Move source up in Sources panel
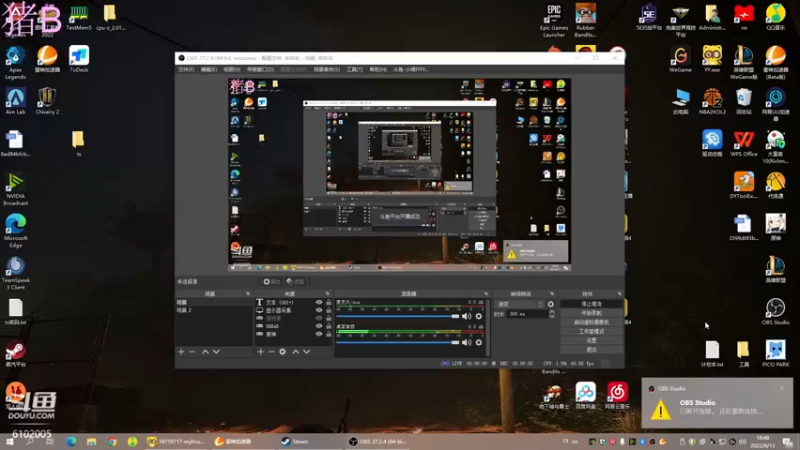Viewport: 800px width, 450px height. (295, 352)
